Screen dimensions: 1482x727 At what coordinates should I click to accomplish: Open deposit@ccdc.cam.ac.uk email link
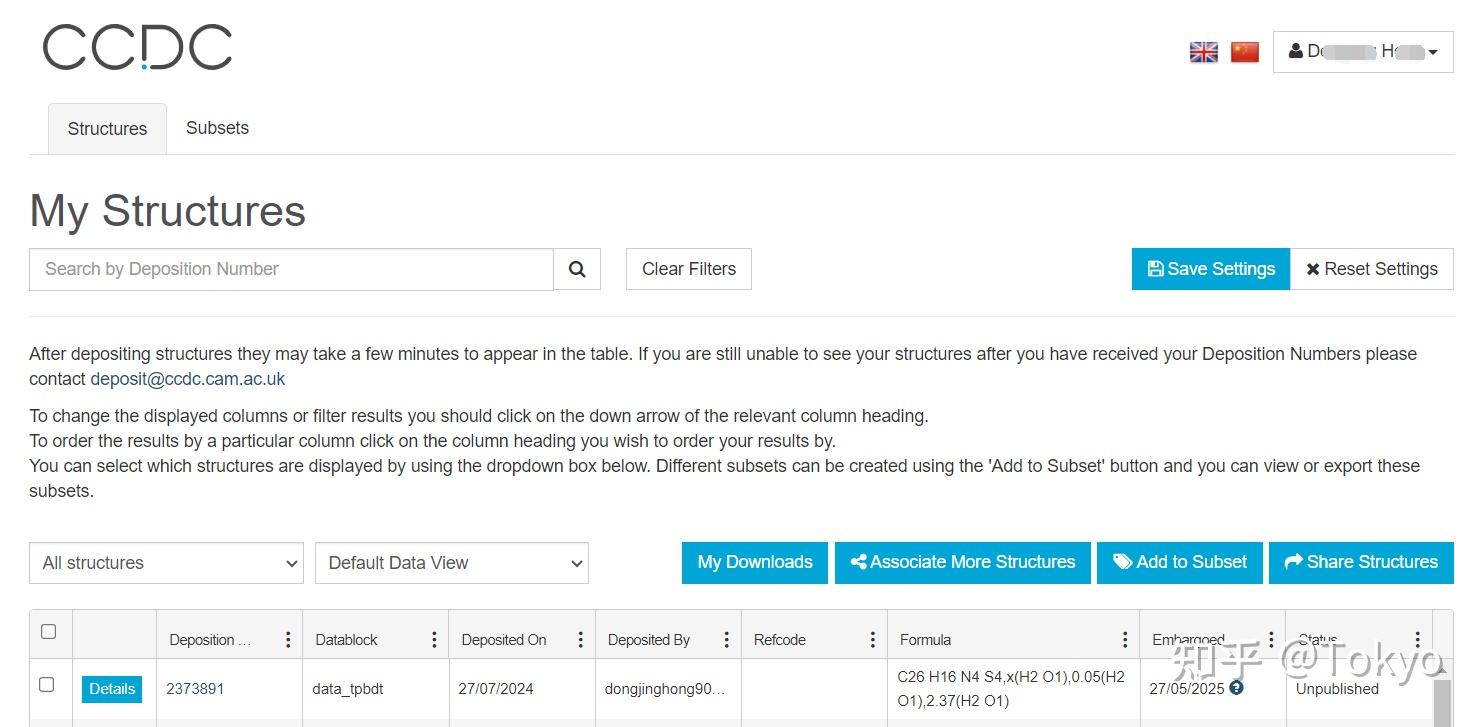pyautogui.click(x=188, y=379)
